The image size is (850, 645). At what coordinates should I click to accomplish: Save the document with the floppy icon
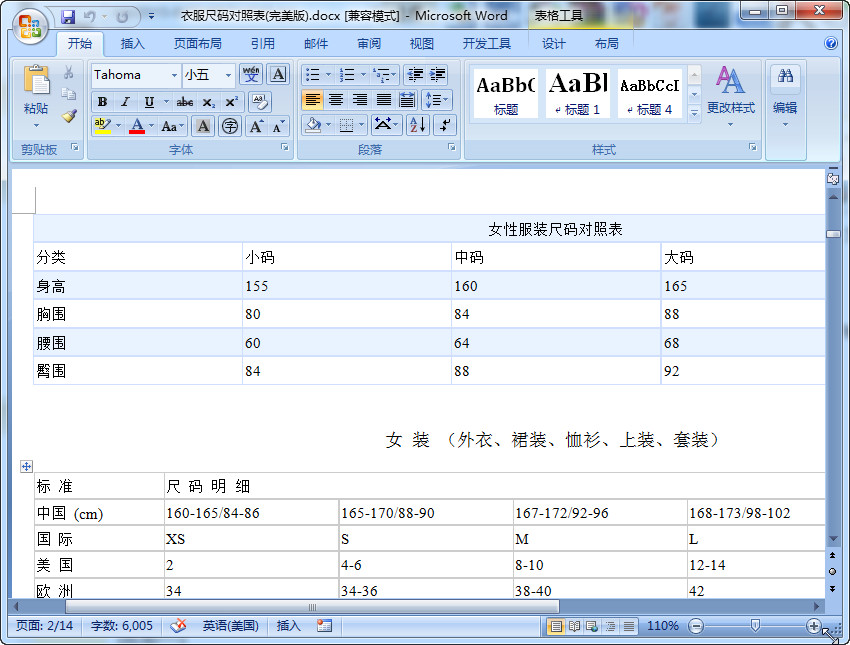coord(68,17)
